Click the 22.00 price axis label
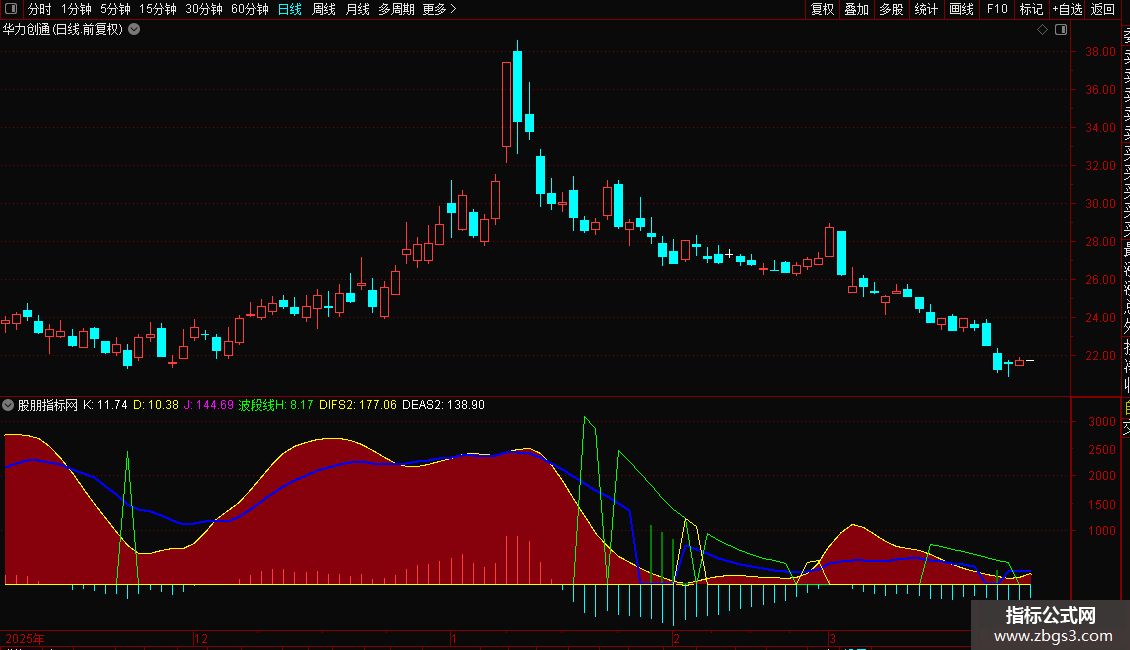1130x650 pixels. click(x=1100, y=356)
